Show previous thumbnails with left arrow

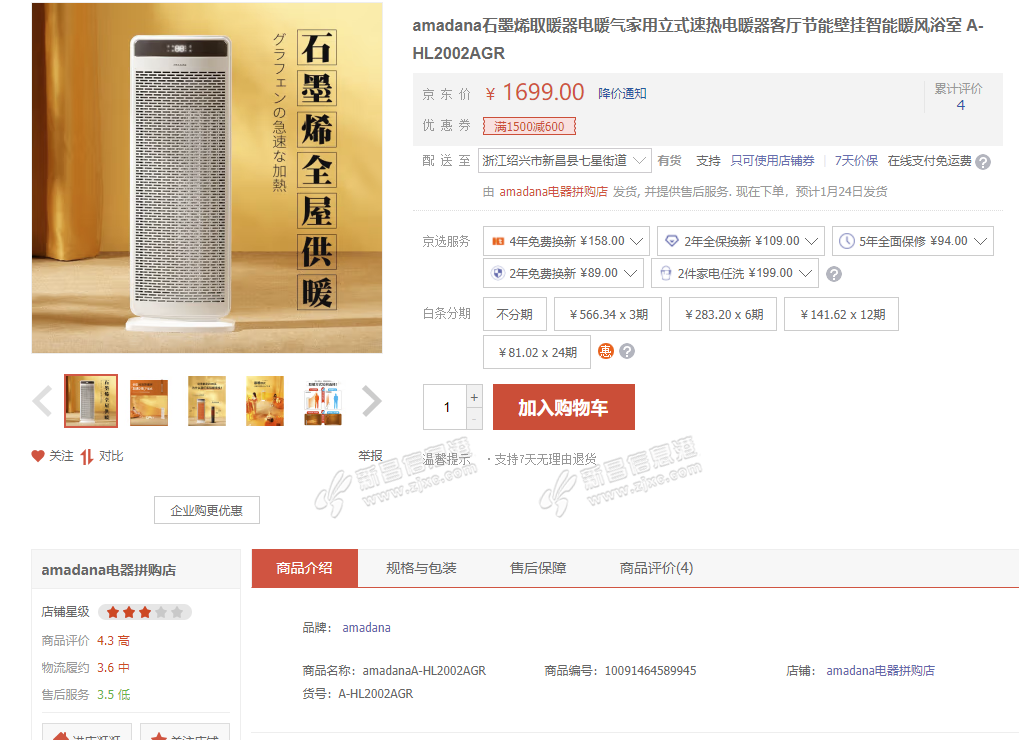[42, 401]
